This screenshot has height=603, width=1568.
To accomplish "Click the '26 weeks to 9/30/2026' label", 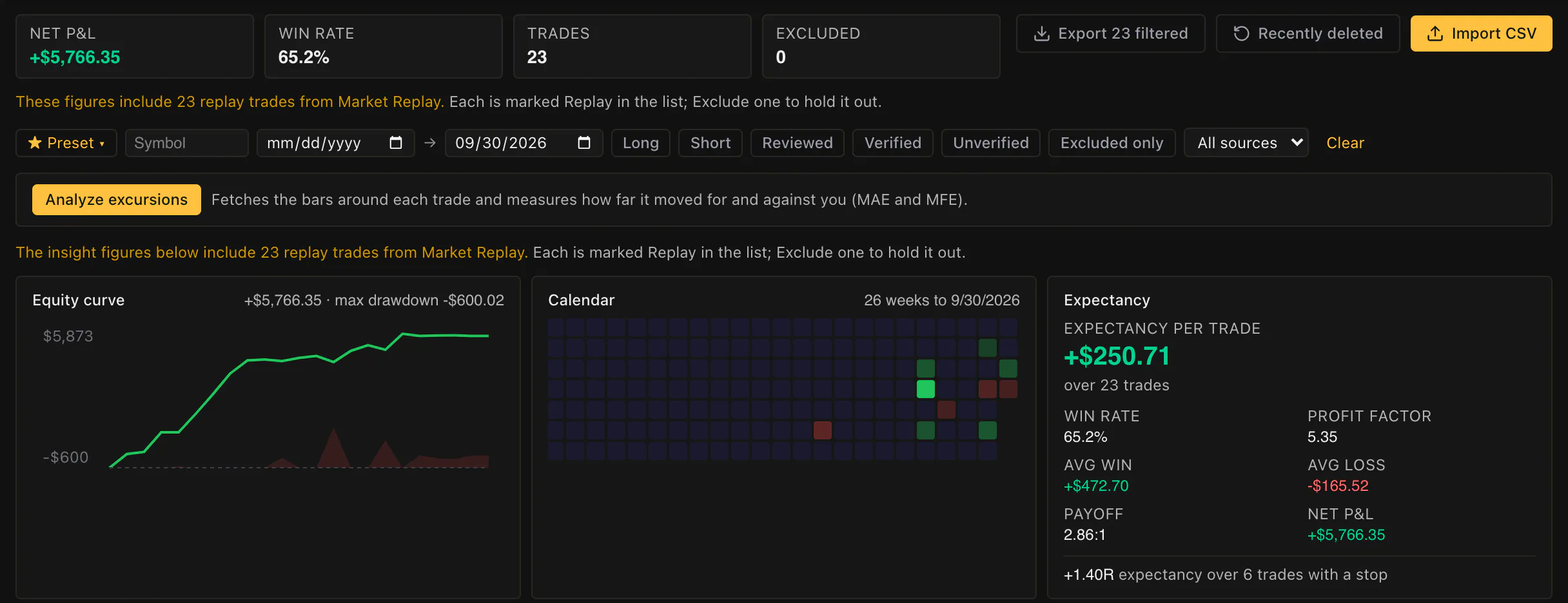I will pyautogui.click(x=942, y=300).
